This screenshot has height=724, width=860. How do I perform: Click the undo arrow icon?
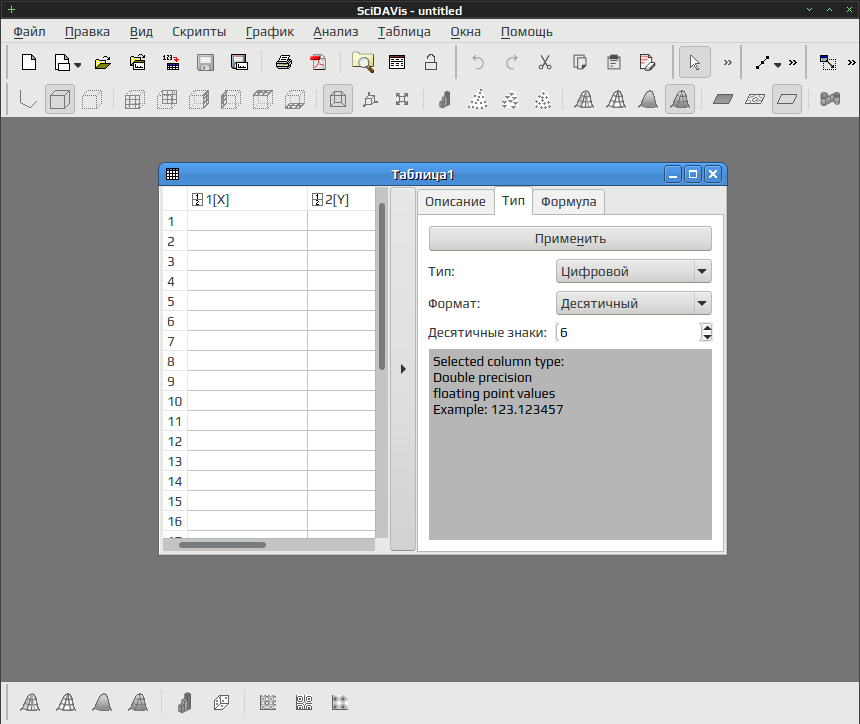(x=478, y=63)
